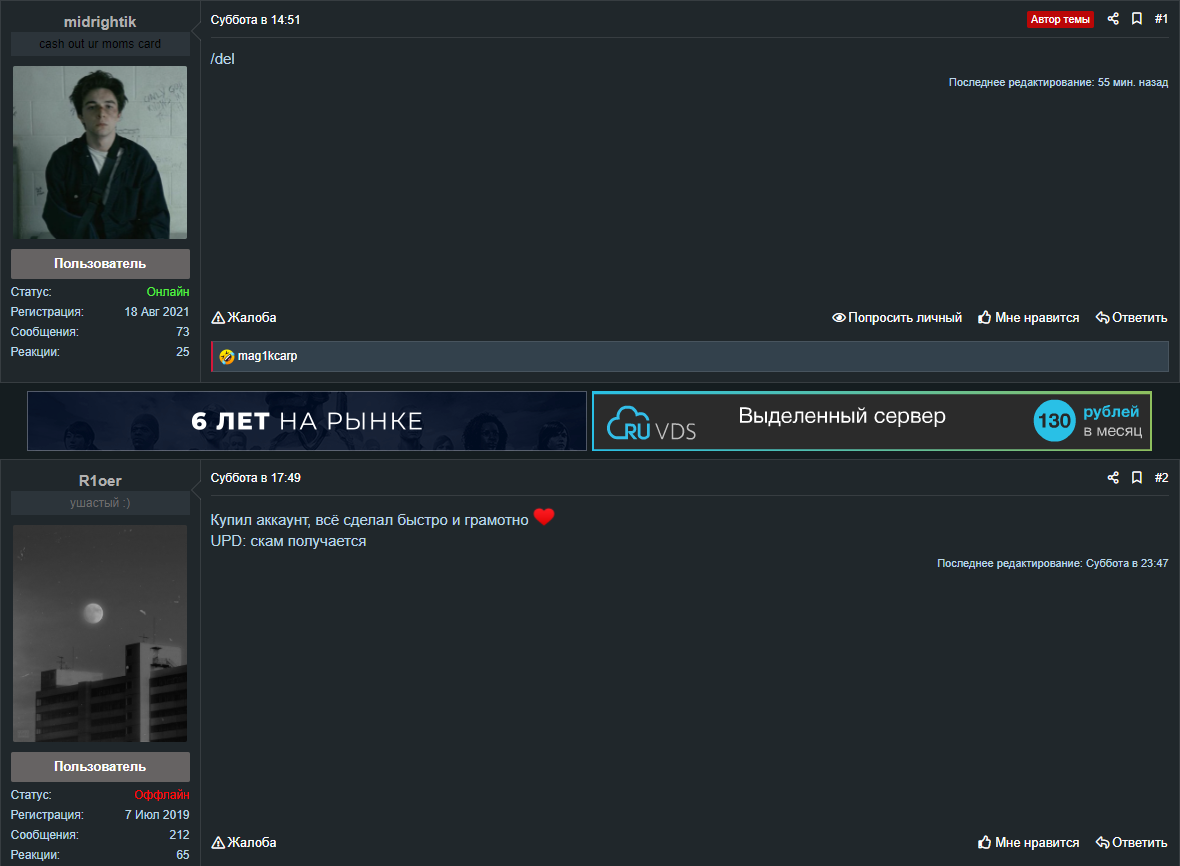Click the reply arrow icon in post #1
The width and height of the screenshot is (1180, 866).
click(x=1102, y=318)
